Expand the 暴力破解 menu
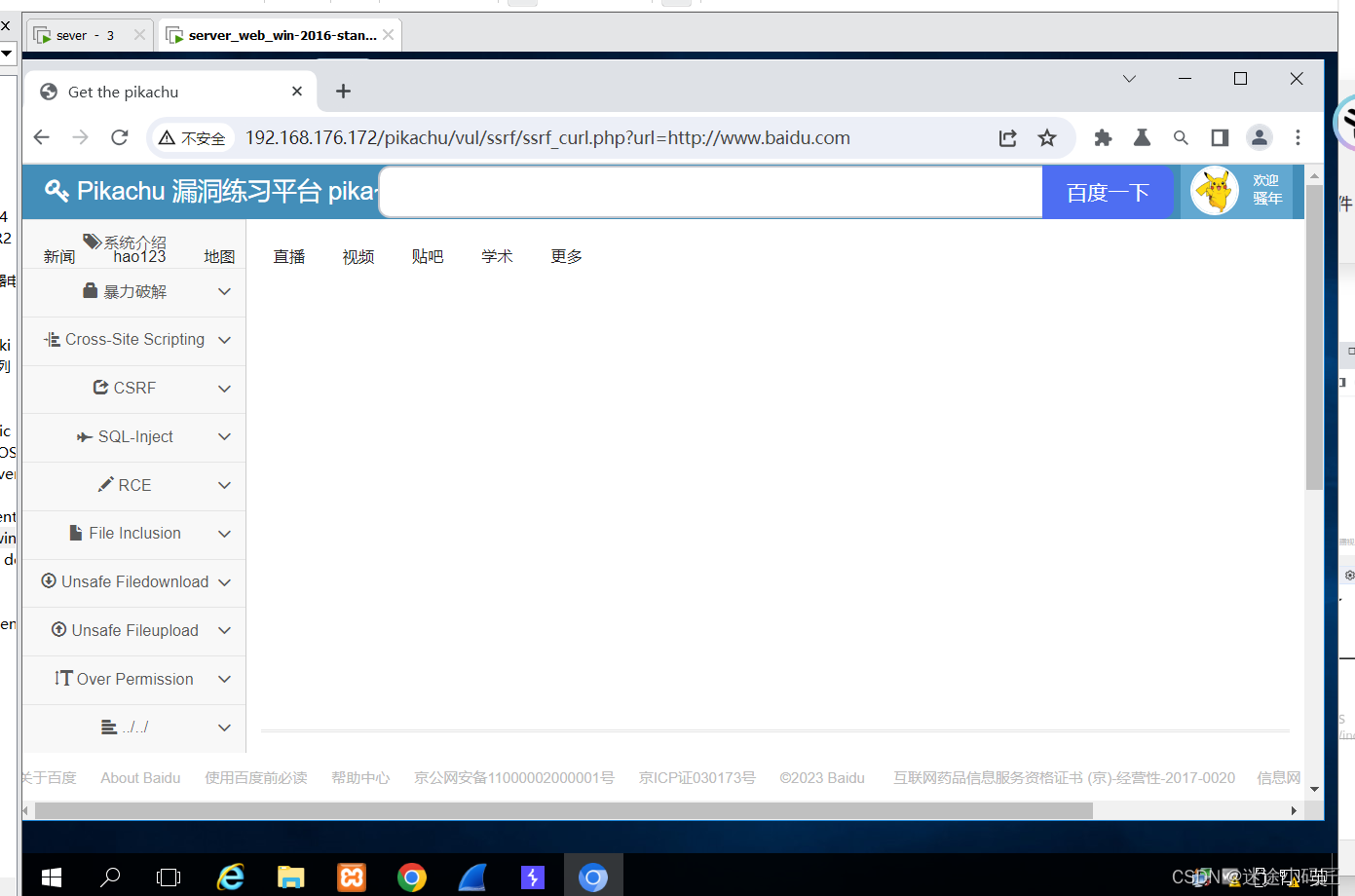Image resolution: width=1355 pixels, height=896 pixels. (134, 291)
